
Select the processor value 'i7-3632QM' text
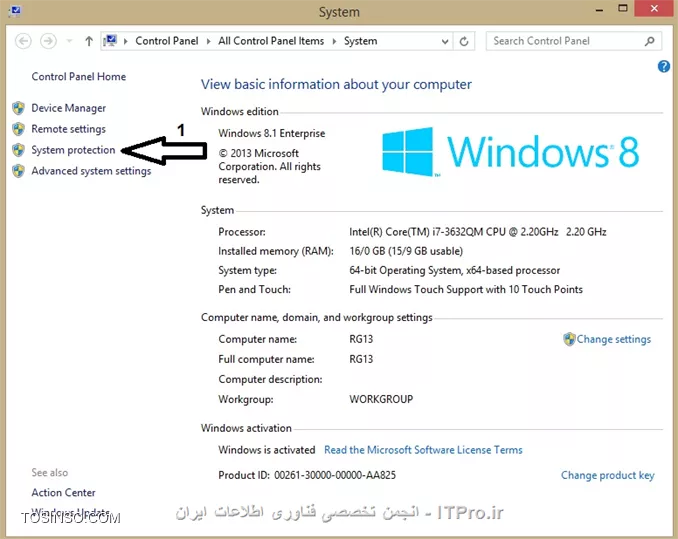point(457,232)
